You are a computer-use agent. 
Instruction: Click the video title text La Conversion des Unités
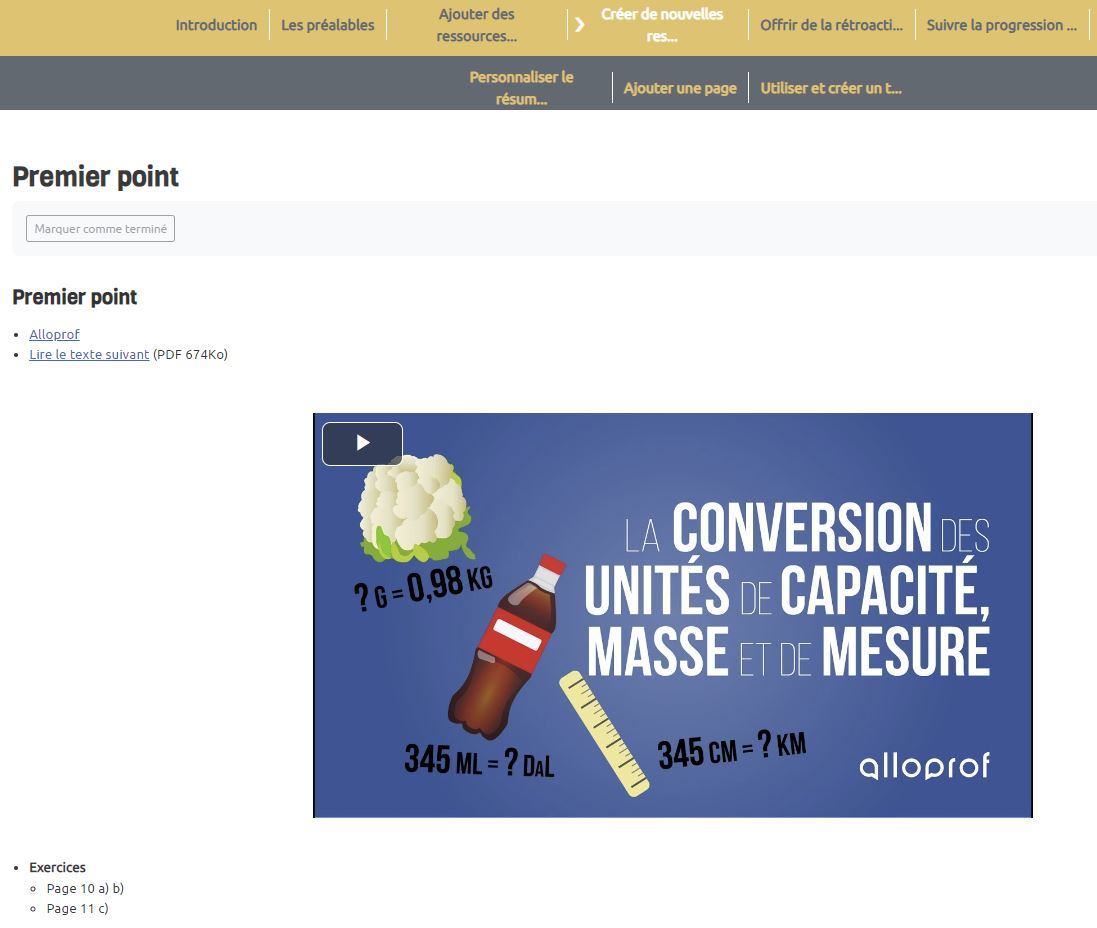tap(787, 590)
